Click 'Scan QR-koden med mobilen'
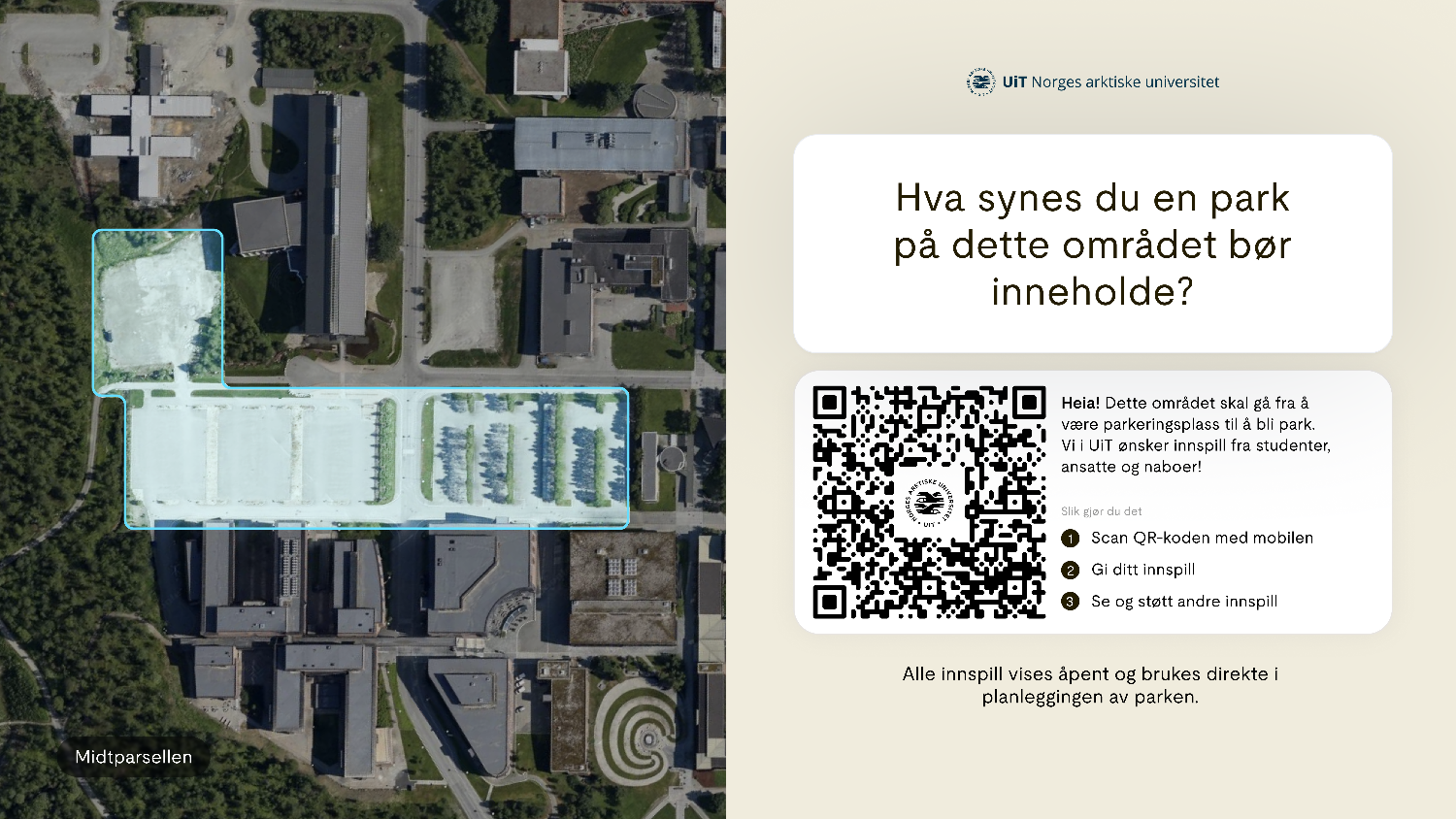Screen dimensions: 1456x819 tap(1201, 538)
